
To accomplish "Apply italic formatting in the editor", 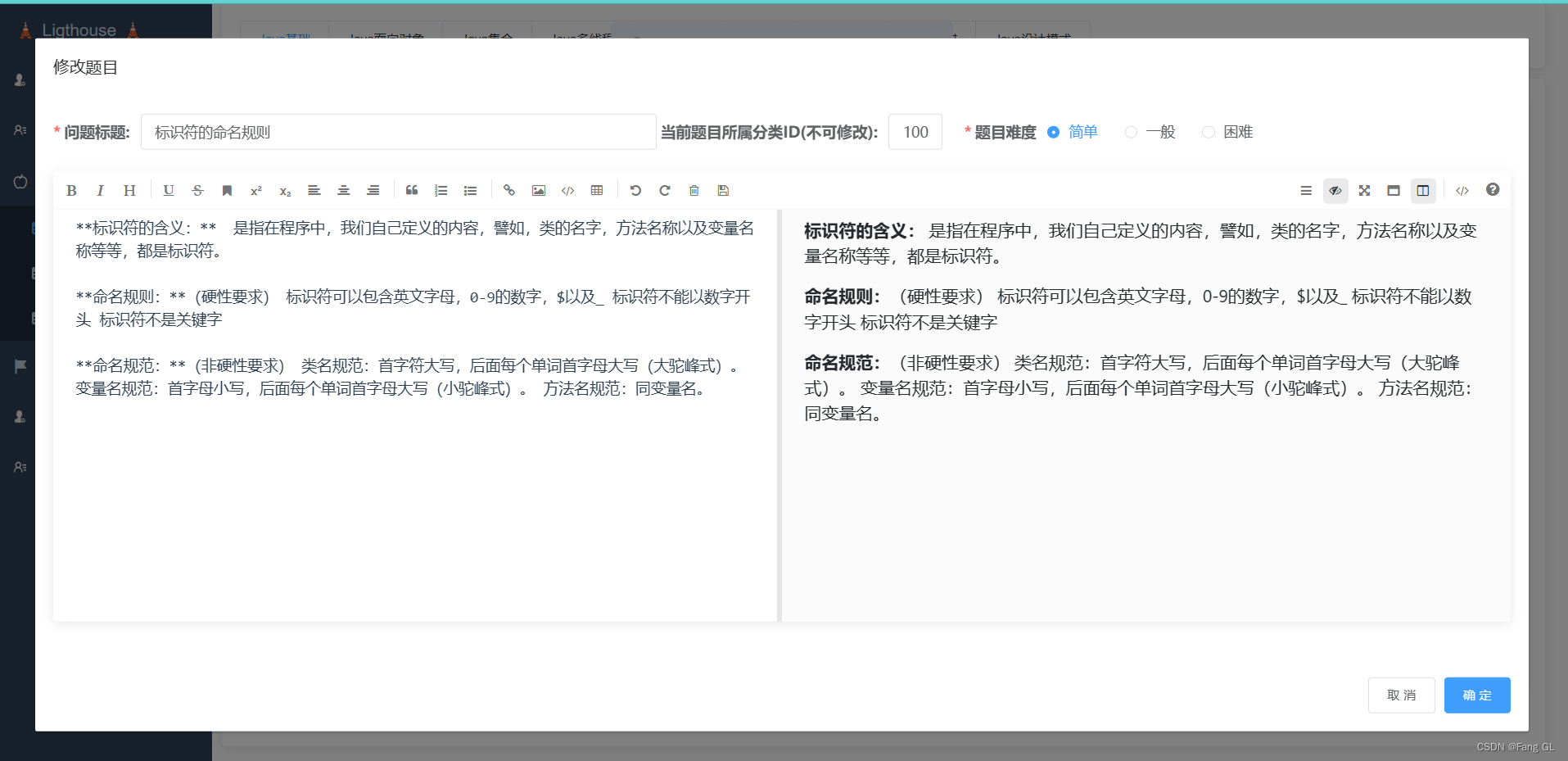I will [100, 190].
